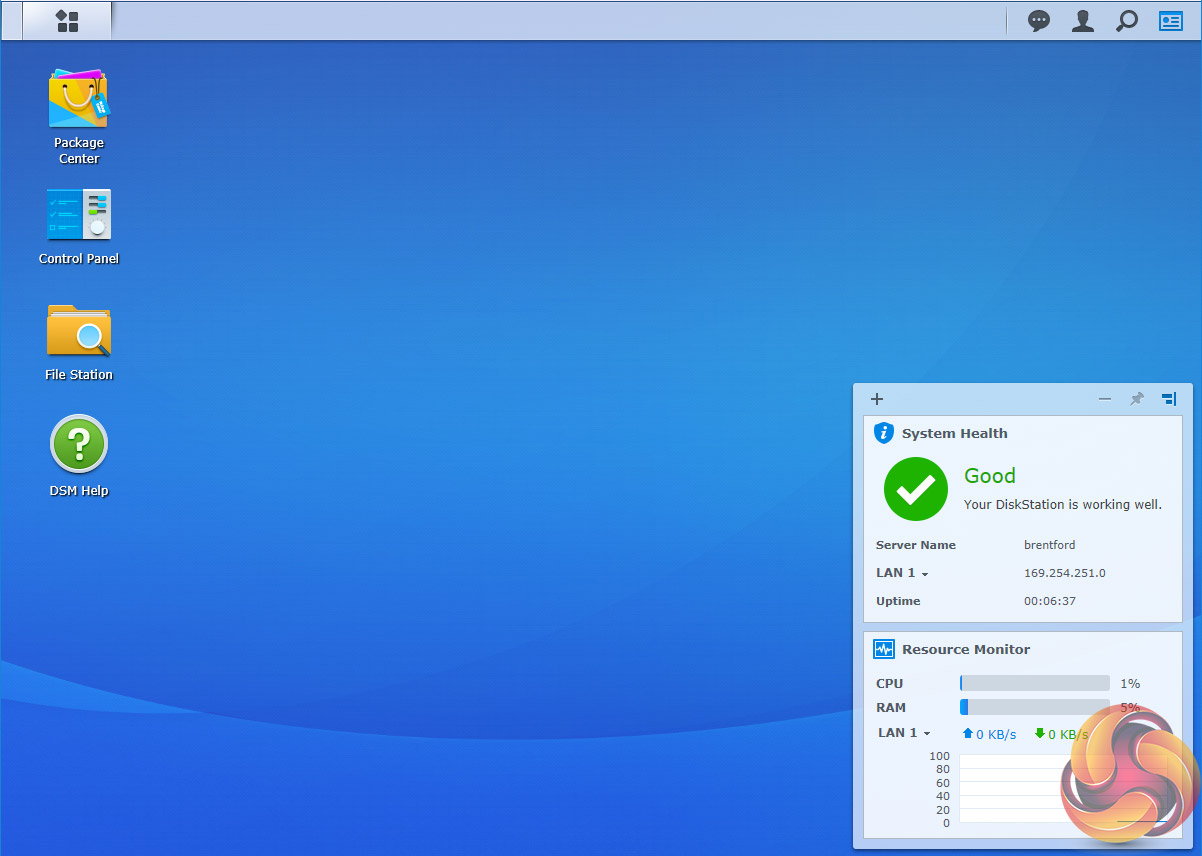Click the RAM usage bar

click(x=1035, y=707)
